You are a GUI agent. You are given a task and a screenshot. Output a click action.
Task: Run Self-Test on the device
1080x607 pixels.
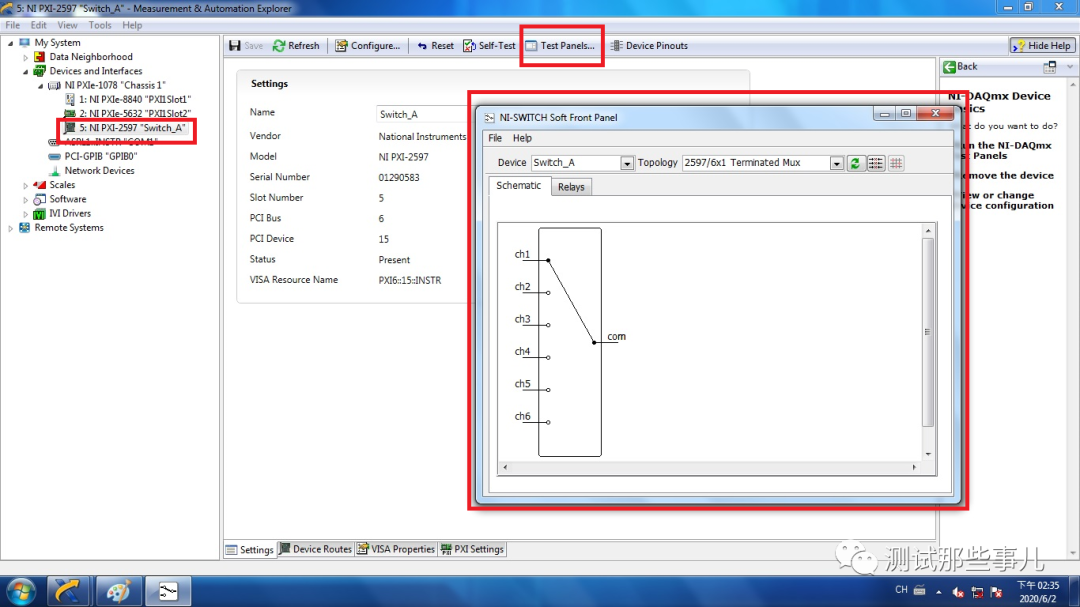click(489, 45)
